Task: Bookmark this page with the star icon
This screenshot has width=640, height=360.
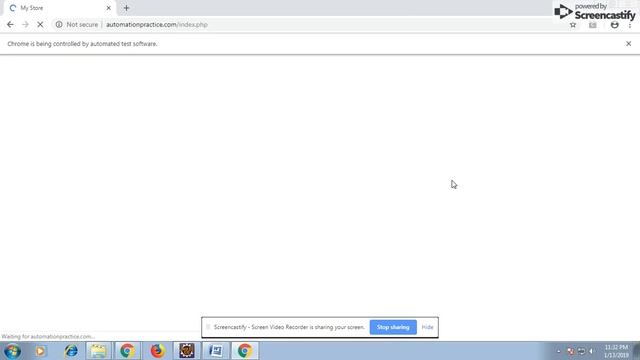Action: [573, 25]
